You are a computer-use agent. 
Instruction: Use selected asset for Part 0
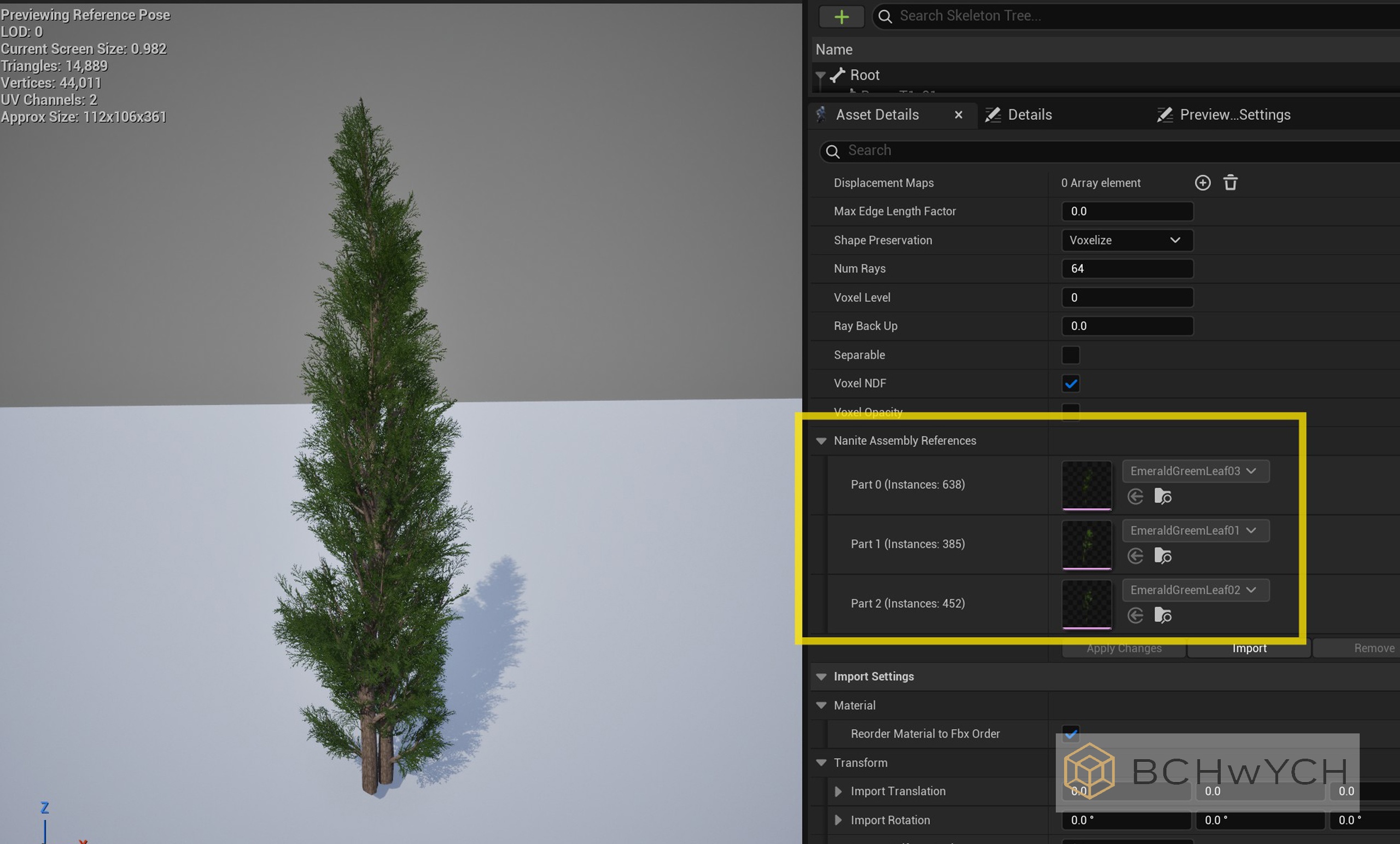(x=1135, y=497)
